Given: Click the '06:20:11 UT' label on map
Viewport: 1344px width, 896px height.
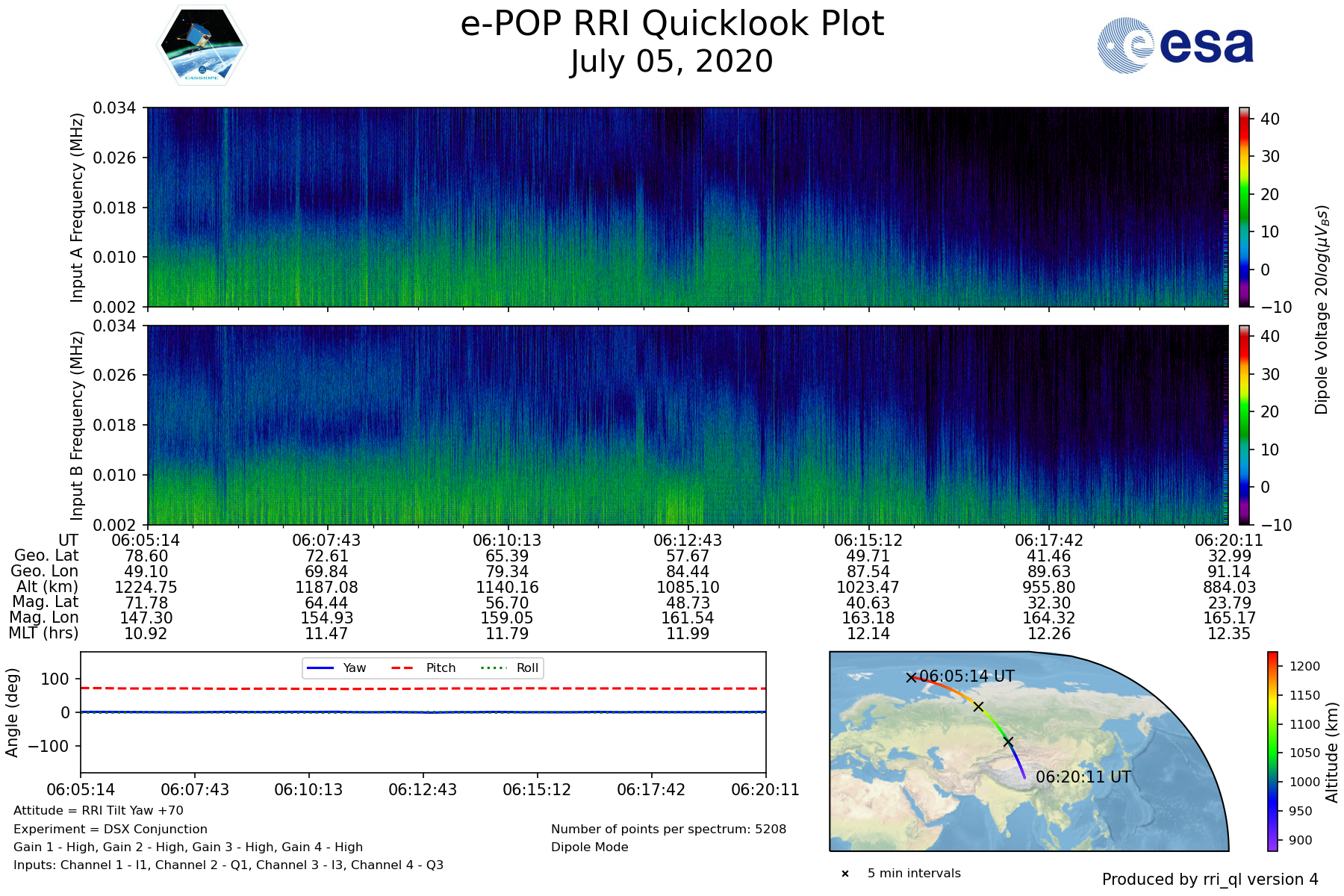Looking at the screenshot, I should (1083, 777).
